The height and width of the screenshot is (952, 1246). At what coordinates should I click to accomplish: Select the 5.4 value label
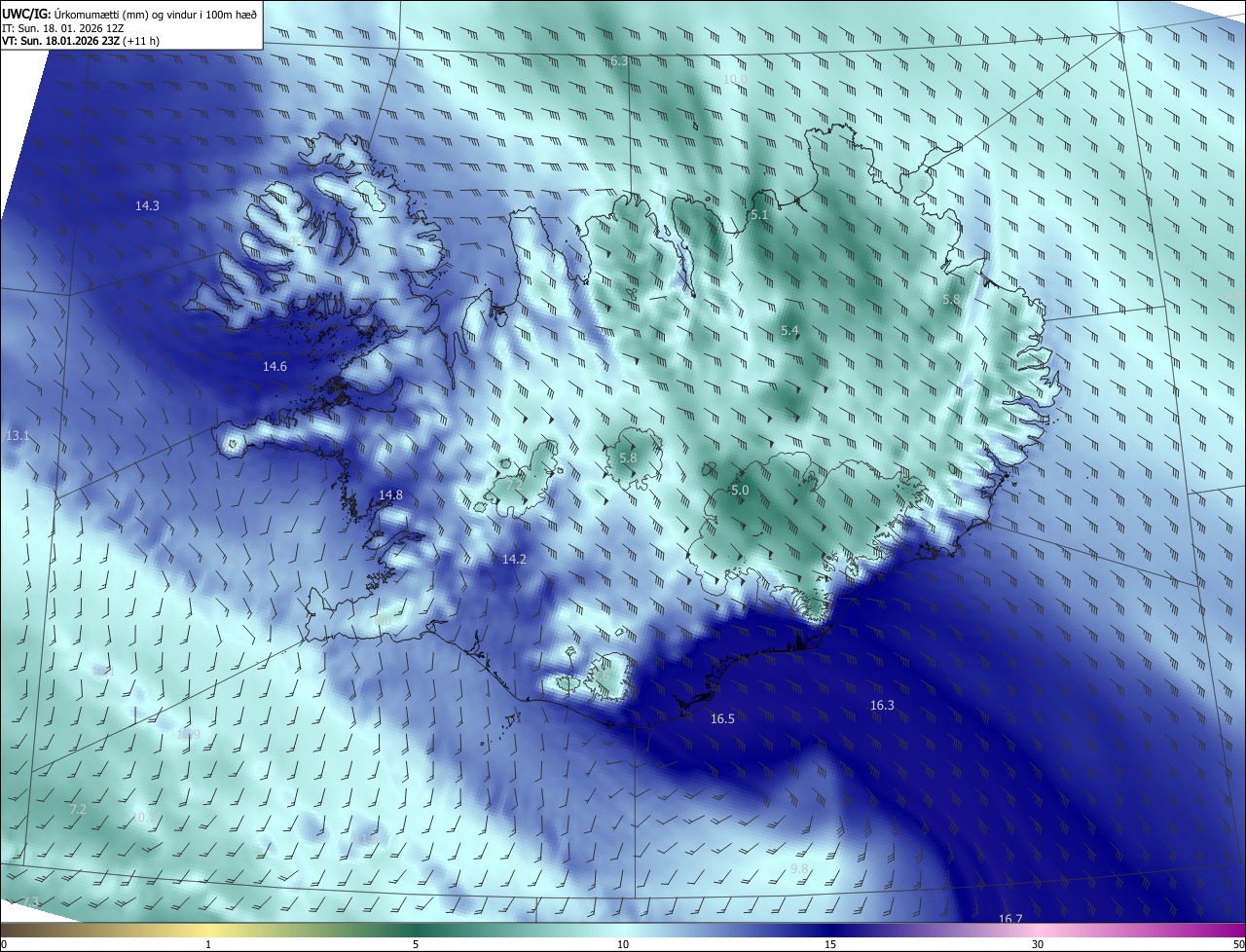point(789,331)
